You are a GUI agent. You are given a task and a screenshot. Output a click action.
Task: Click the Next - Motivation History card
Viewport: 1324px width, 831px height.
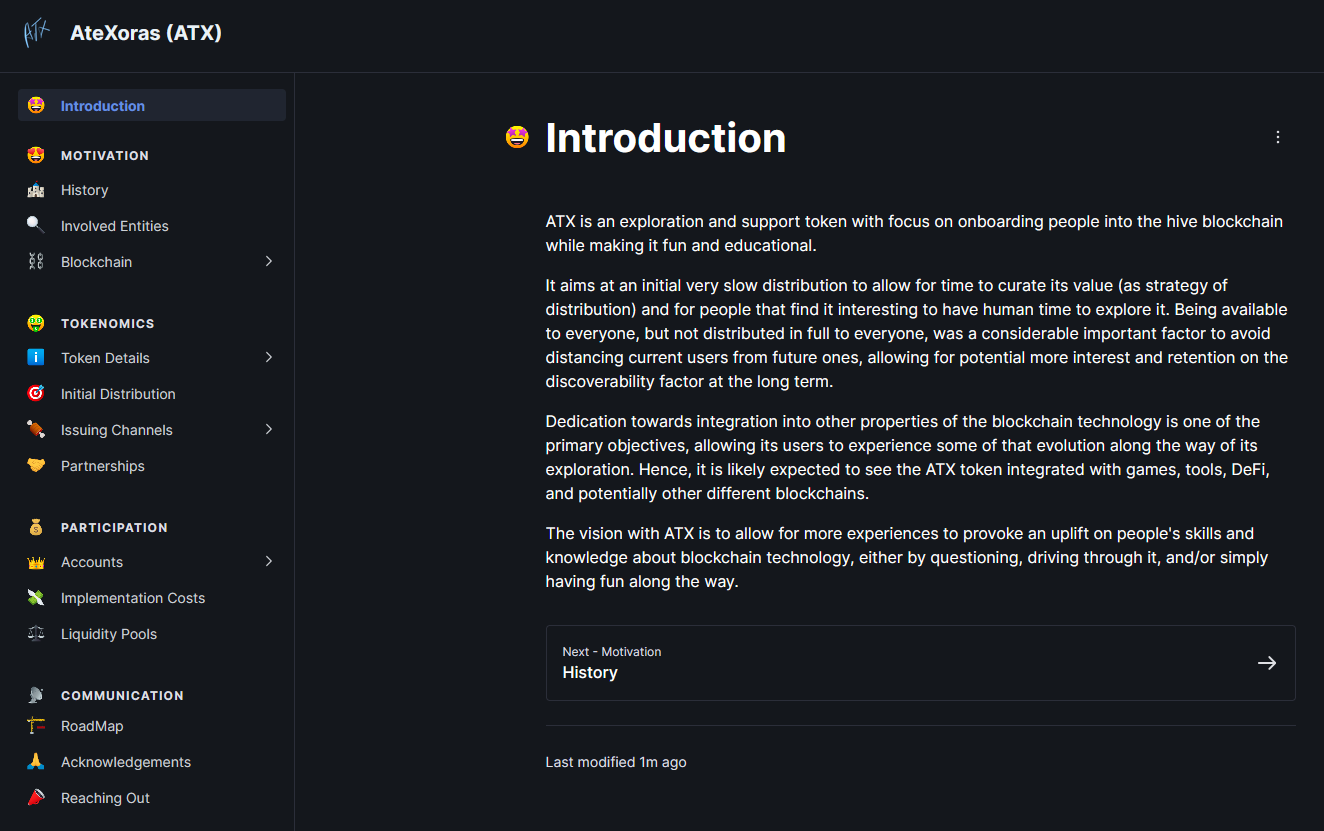point(921,663)
